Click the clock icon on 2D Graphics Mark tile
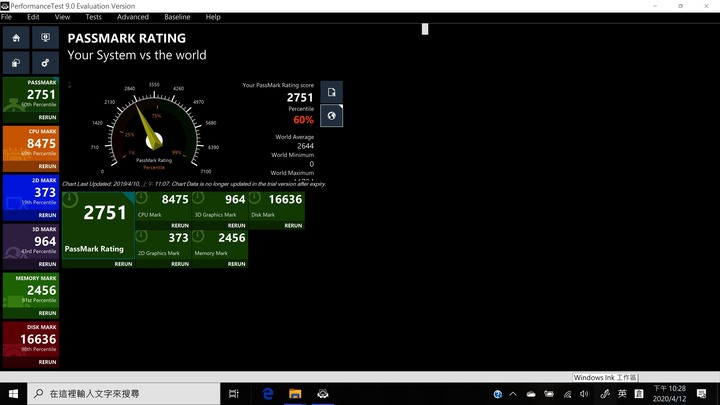The image size is (720, 405). [141, 236]
